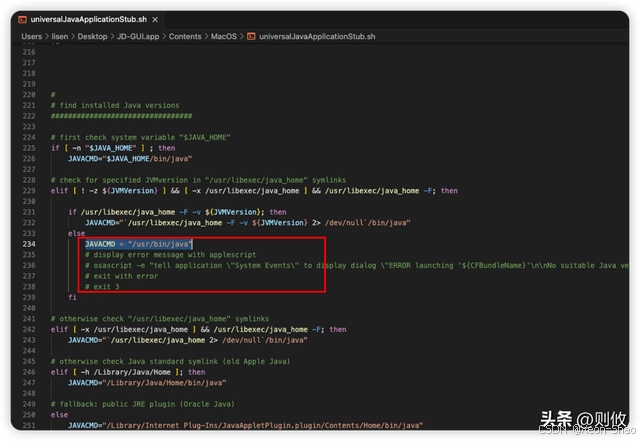Click line number 229 in gutter
Viewport: 640px width, 441px height.
[29, 191]
